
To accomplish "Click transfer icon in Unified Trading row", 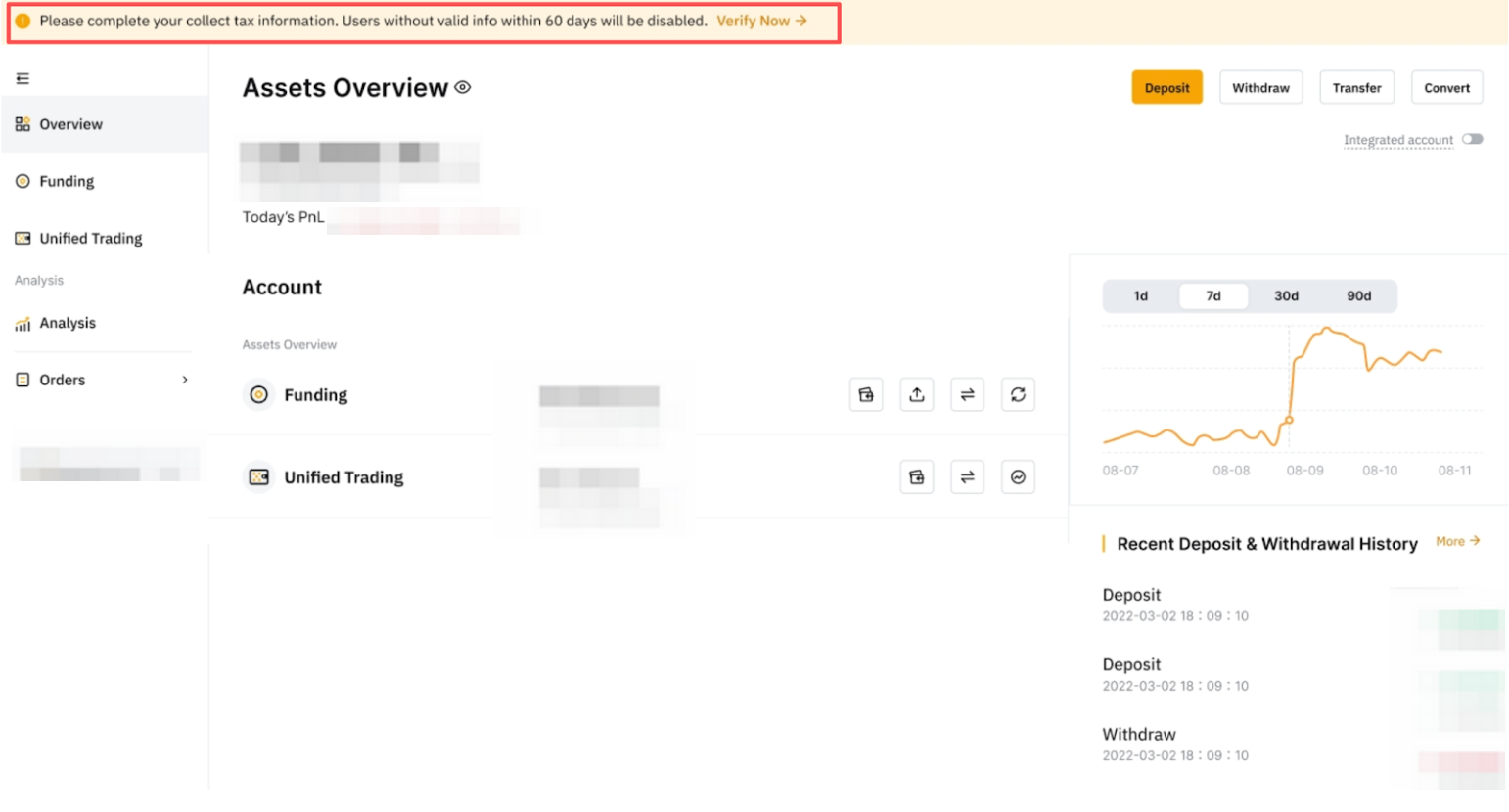I will (967, 477).
